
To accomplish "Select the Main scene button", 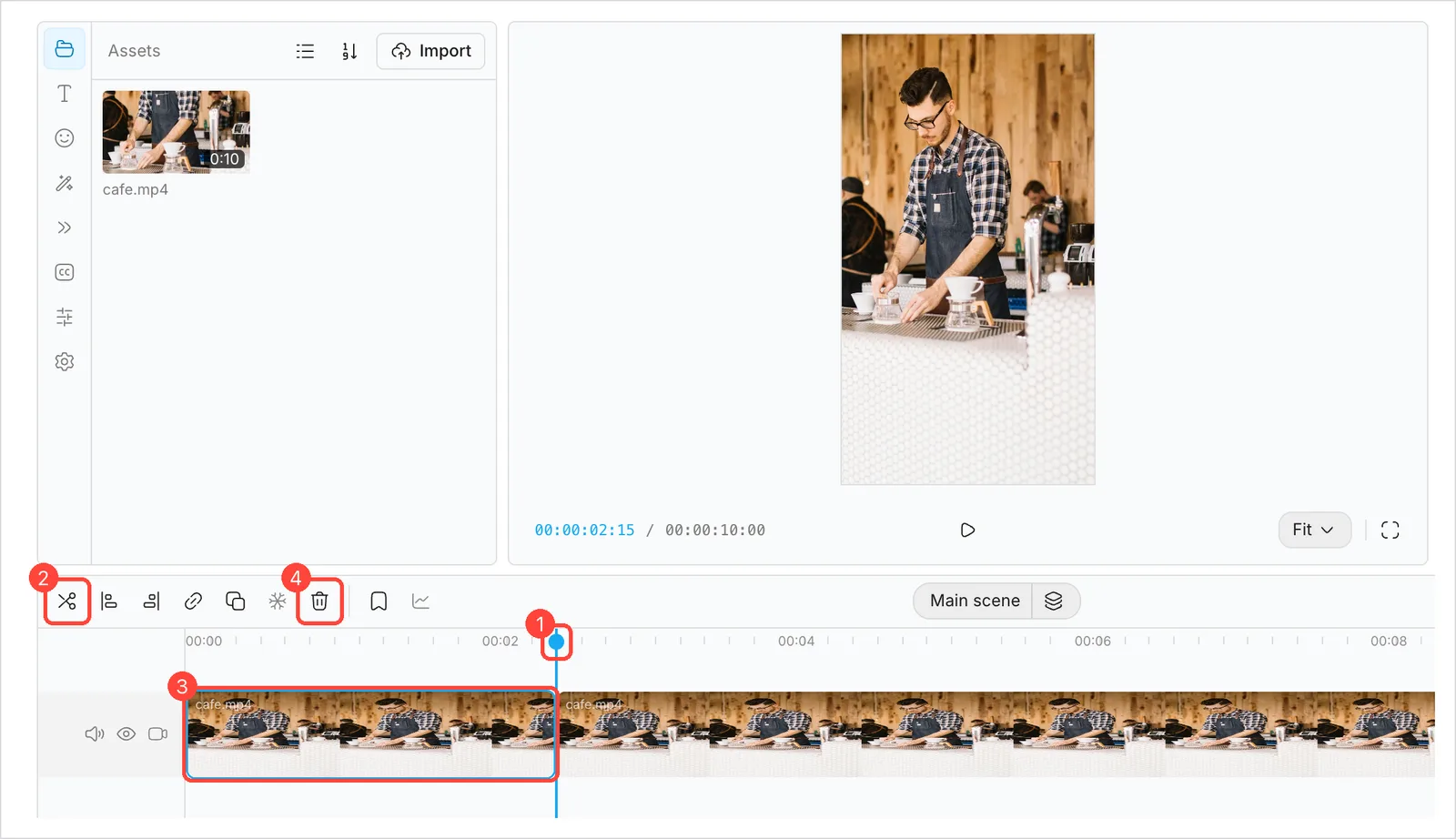I will pos(974,601).
